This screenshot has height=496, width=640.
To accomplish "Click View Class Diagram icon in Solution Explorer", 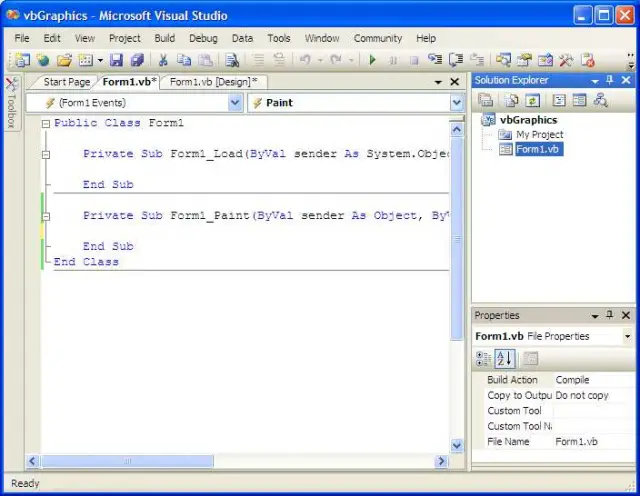I will [601, 100].
